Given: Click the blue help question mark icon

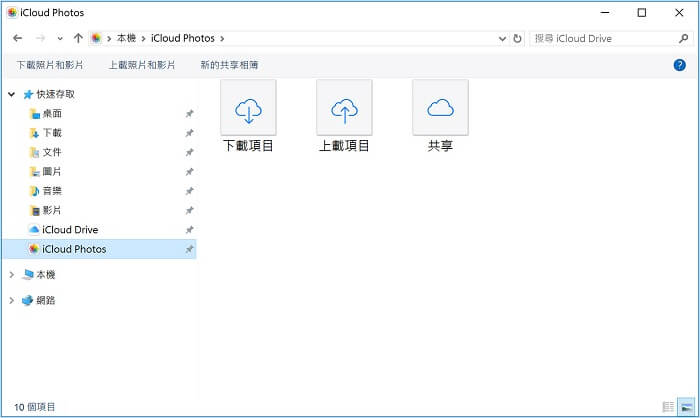Looking at the screenshot, I should (x=679, y=65).
